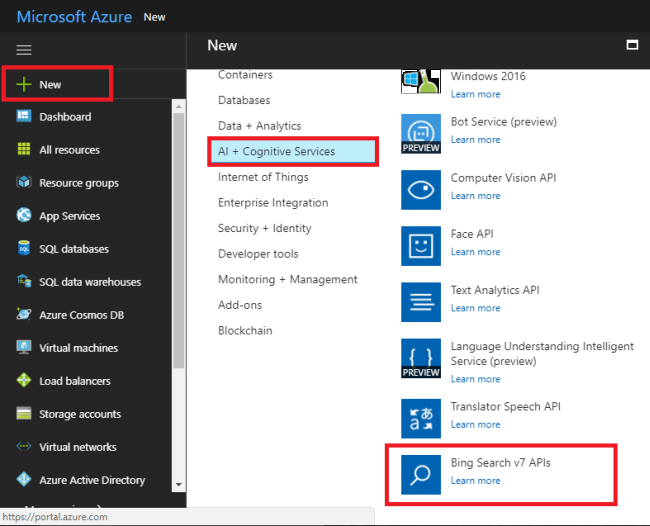Click the Bot Service preview icon
This screenshot has height=526, width=650.
pos(421,133)
